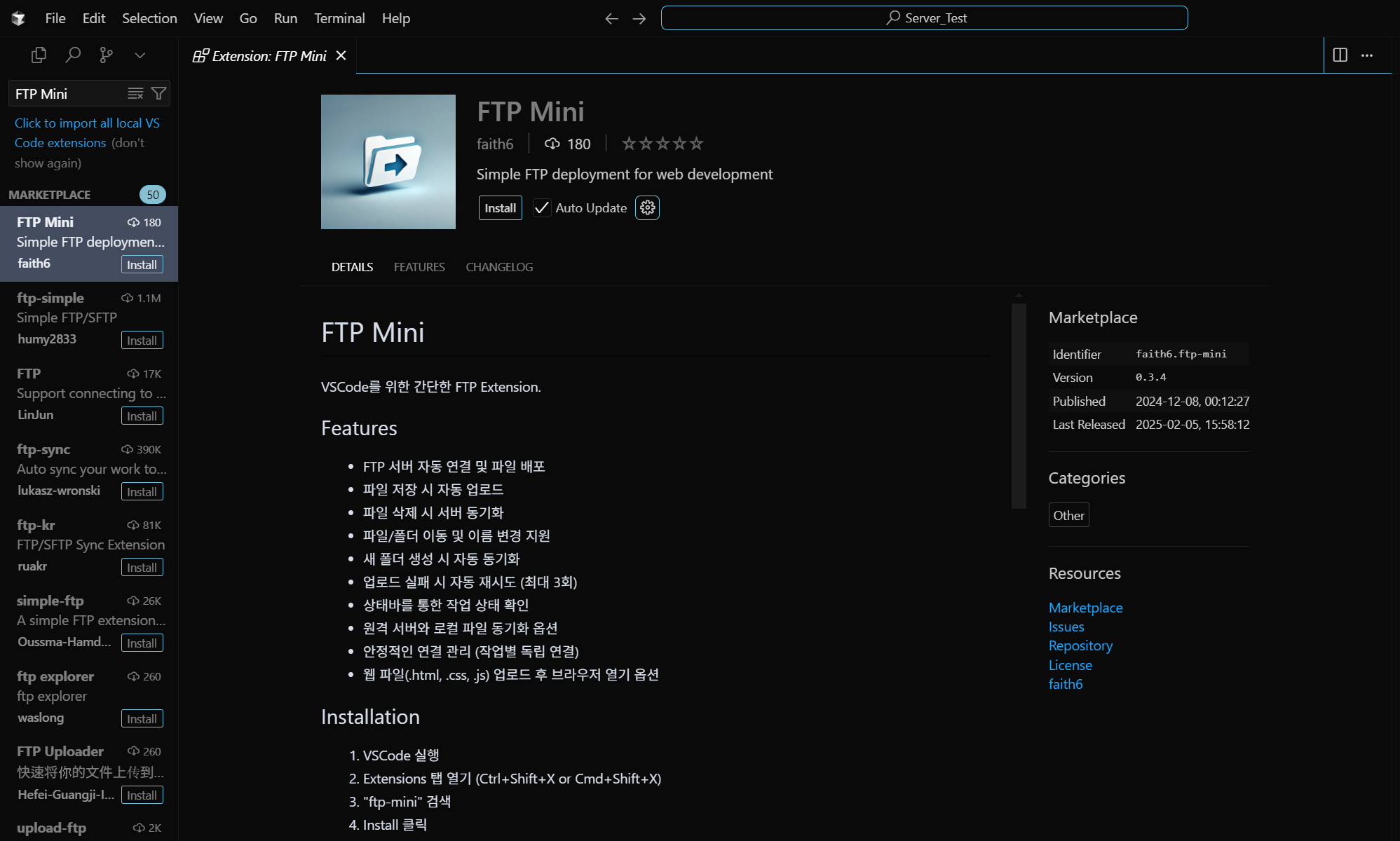Image resolution: width=1400 pixels, height=841 pixels.
Task: Close the Extension: FTP Mini tab
Action: point(341,55)
